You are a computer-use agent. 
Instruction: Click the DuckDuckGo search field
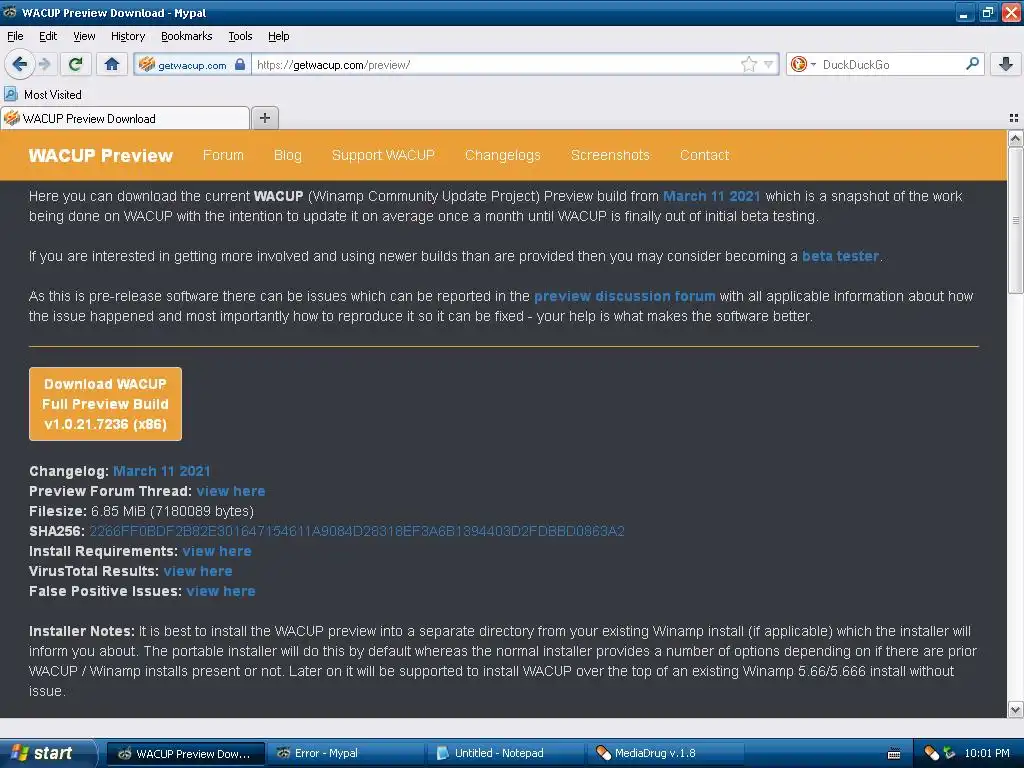[891, 64]
